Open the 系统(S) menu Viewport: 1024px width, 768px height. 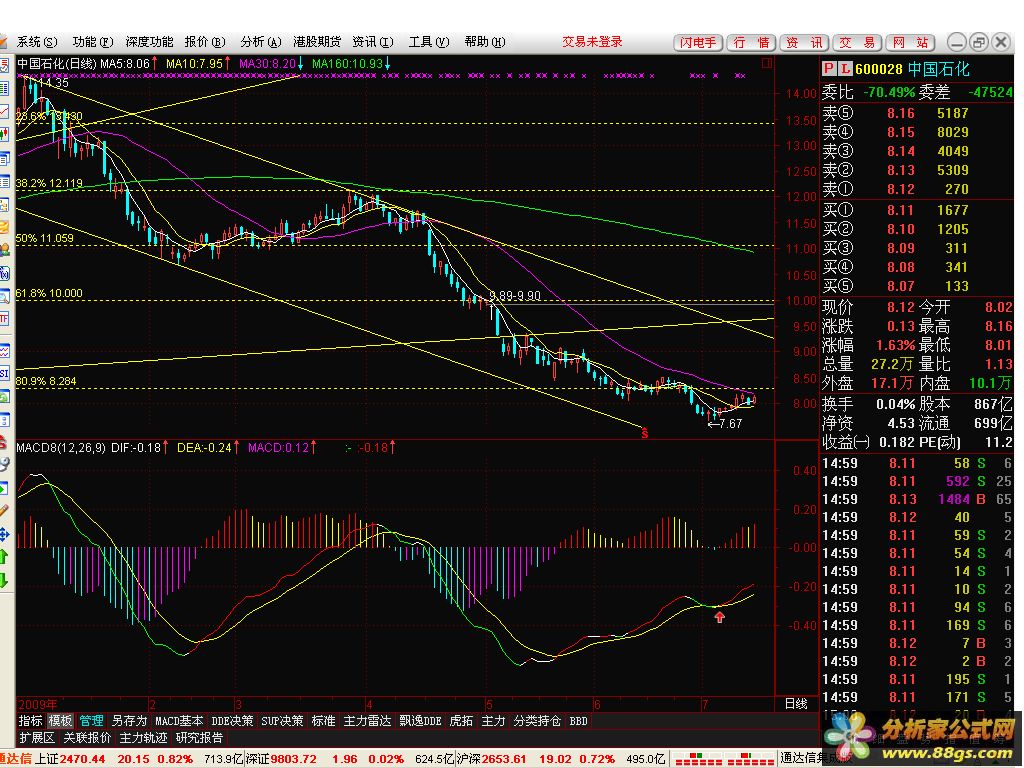pos(37,42)
